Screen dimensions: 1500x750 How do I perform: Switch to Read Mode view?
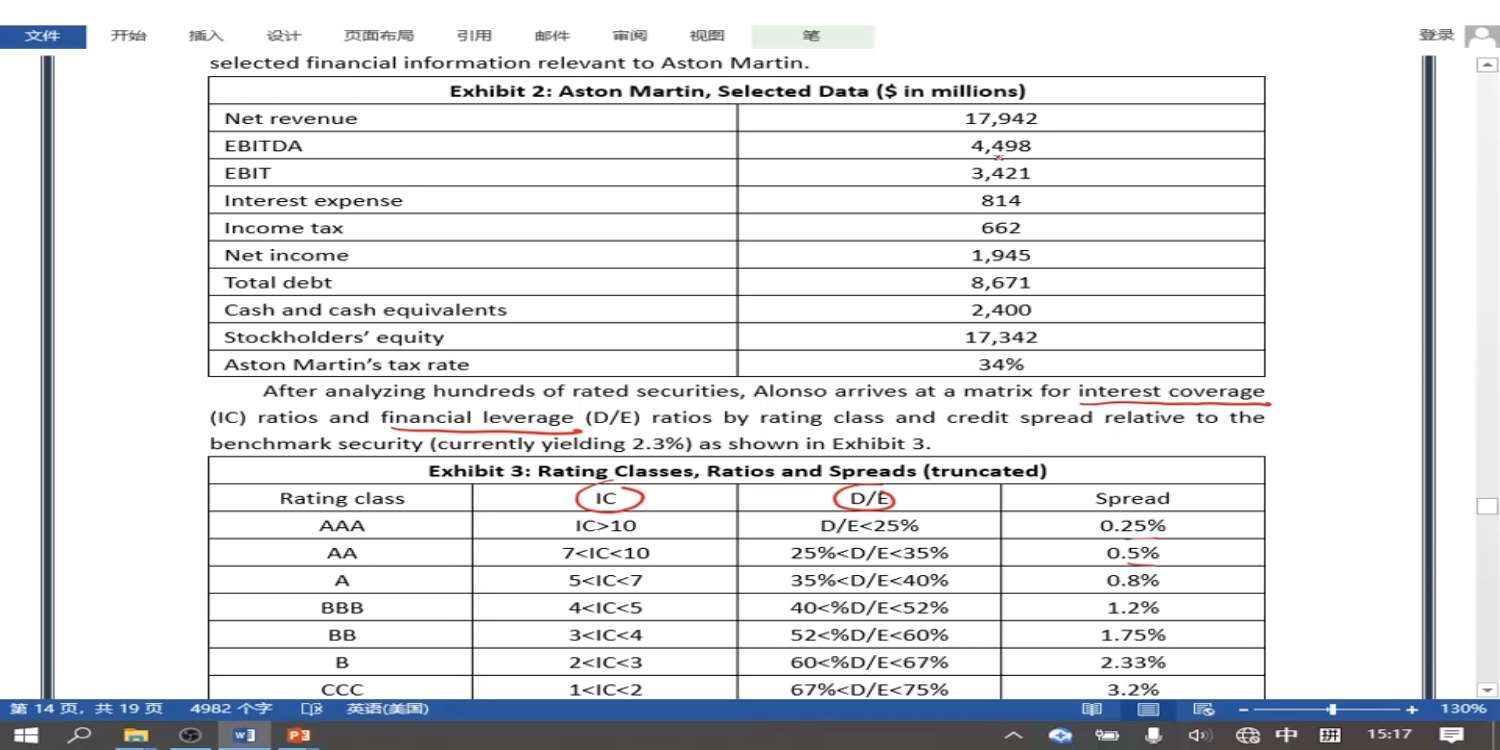pos(1092,709)
